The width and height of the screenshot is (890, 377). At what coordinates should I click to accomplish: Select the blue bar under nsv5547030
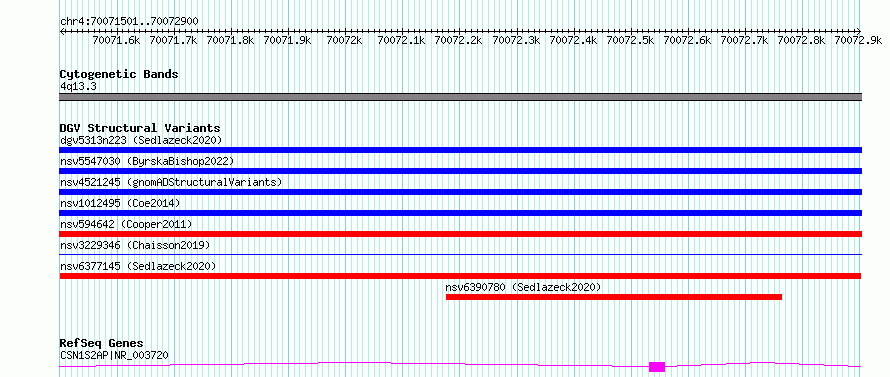tap(460, 171)
